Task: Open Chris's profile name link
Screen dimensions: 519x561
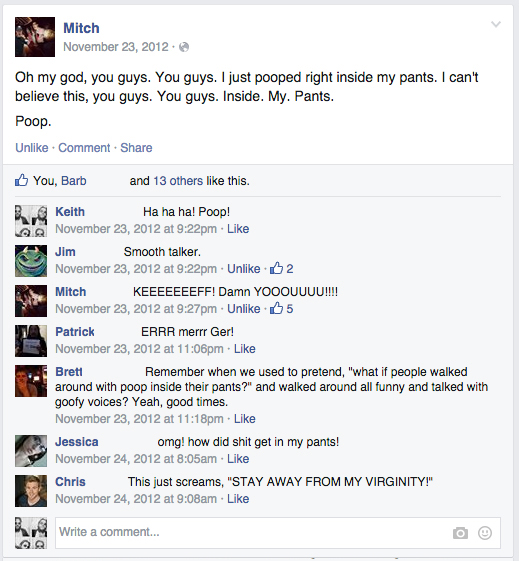Action: pos(70,482)
